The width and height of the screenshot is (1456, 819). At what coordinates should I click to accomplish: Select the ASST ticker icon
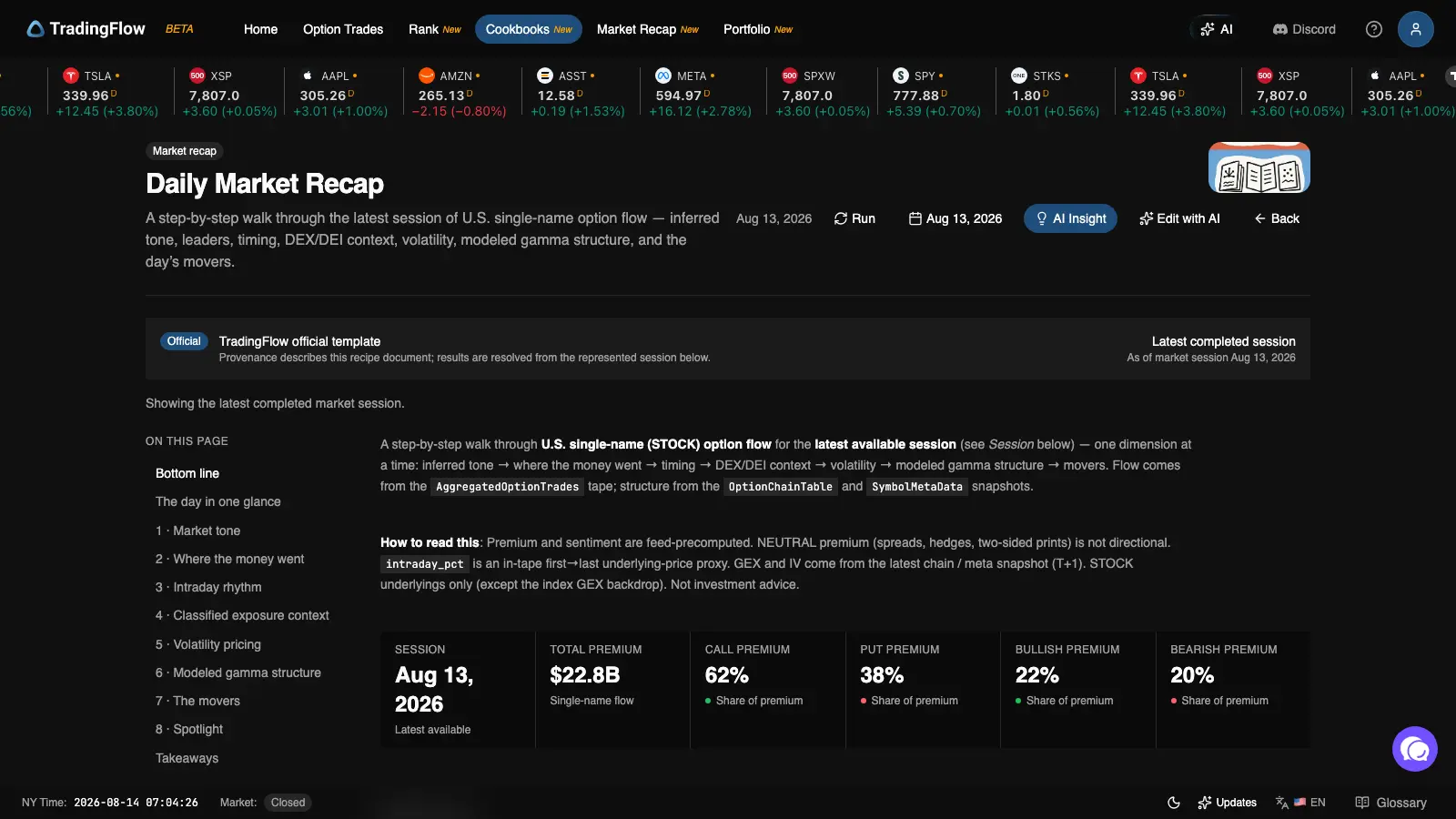[x=545, y=76]
